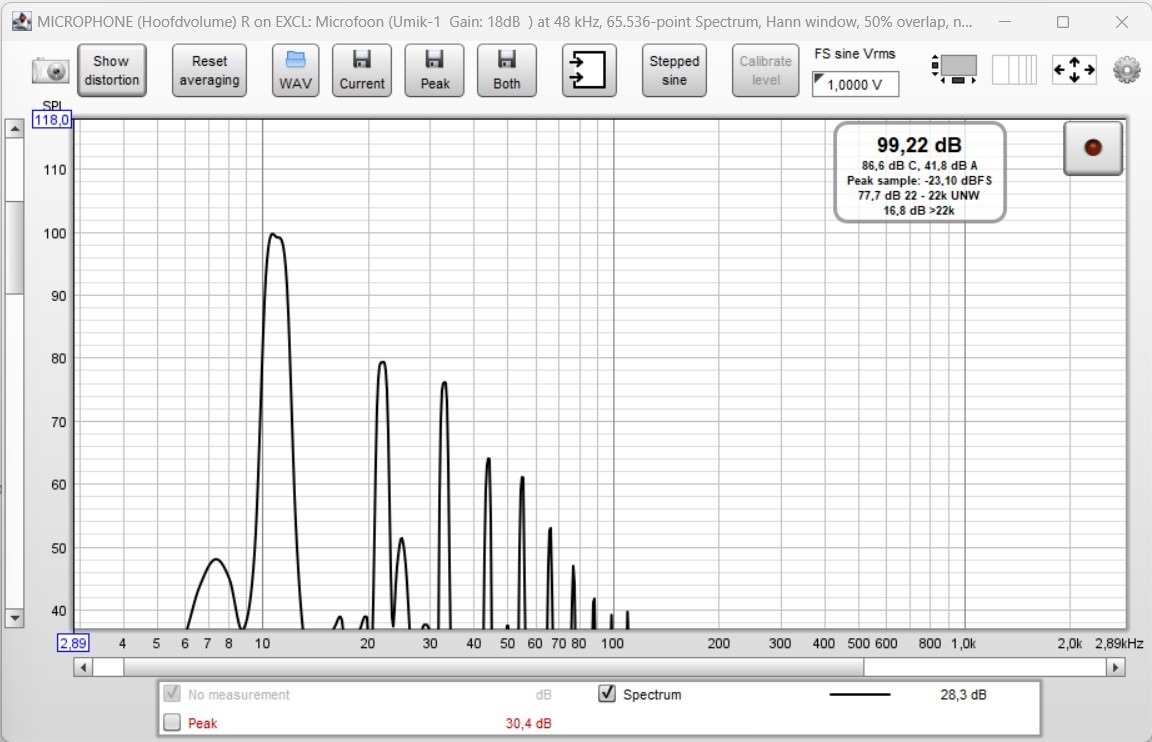The width and height of the screenshot is (1152, 742).
Task: Edit left frequency limit 2,89
Action: pos(73,644)
